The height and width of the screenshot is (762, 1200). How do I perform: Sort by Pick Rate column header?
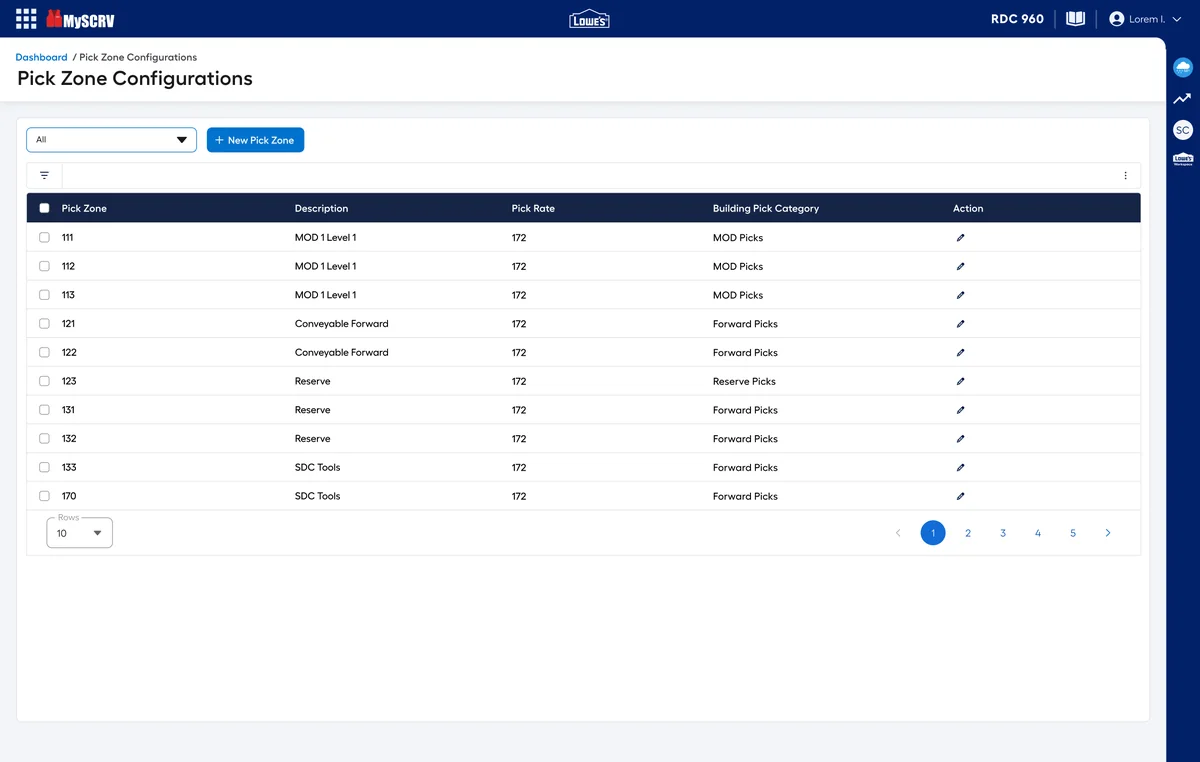533,208
